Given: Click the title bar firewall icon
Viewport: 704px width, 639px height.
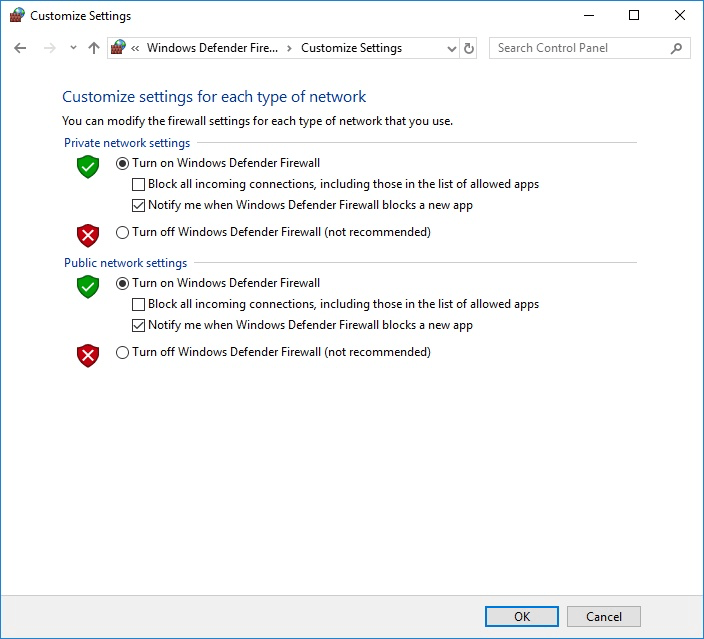Looking at the screenshot, I should tap(17, 15).
